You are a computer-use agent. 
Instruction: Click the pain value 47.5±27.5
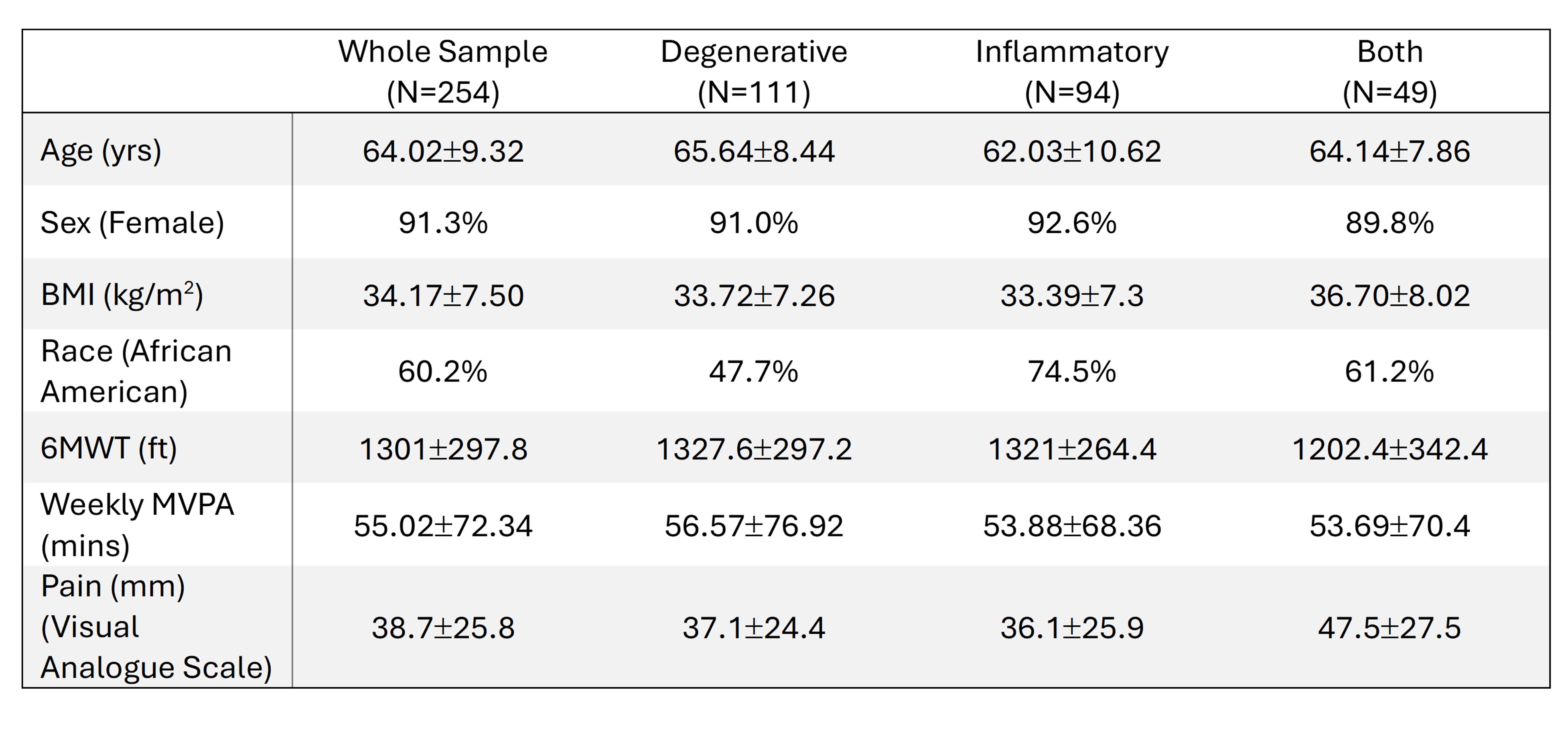point(1389,628)
